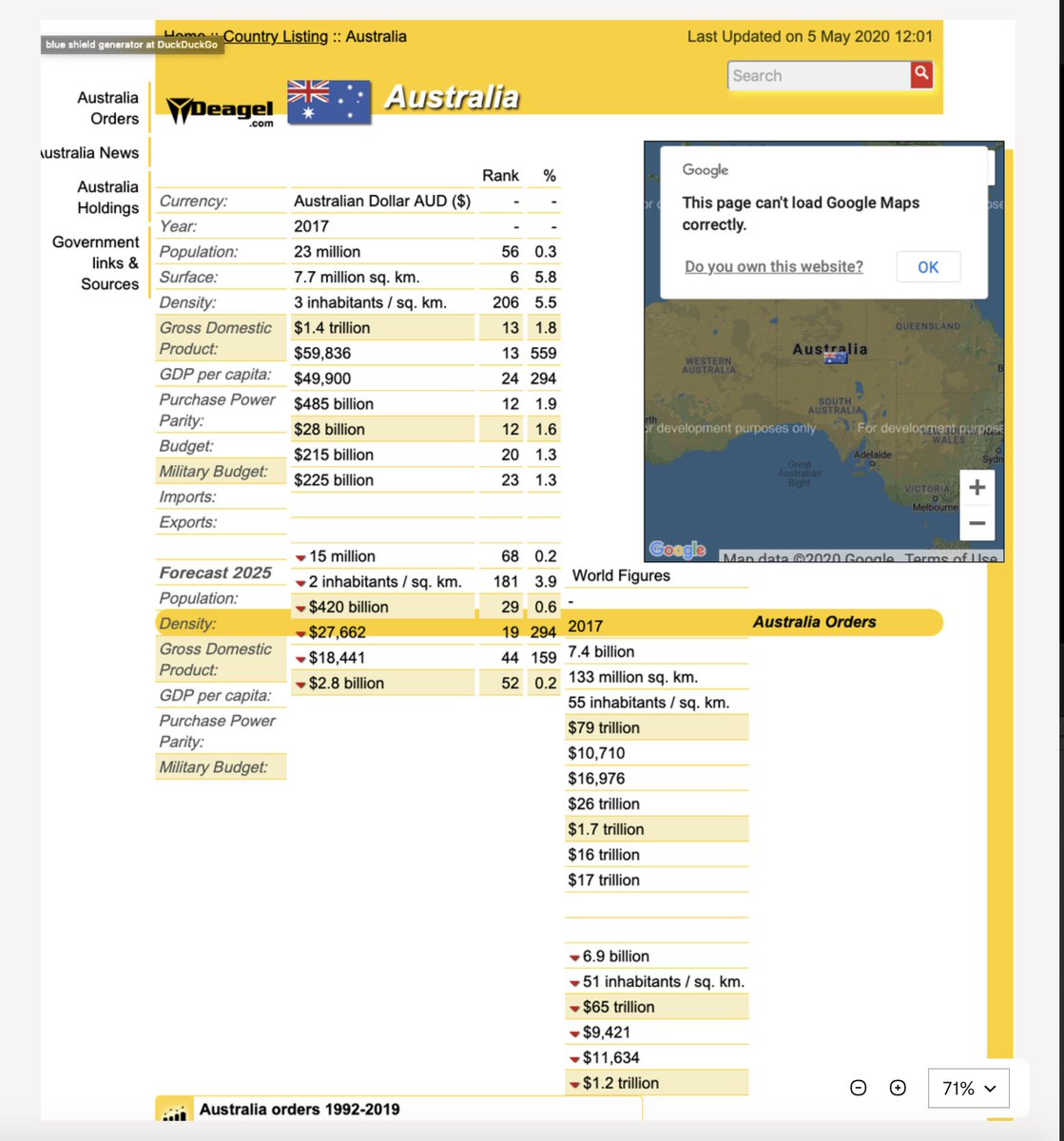Click the viewer zoom-in plus circle icon
This screenshot has height=1141, width=1064.
(898, 1088)
